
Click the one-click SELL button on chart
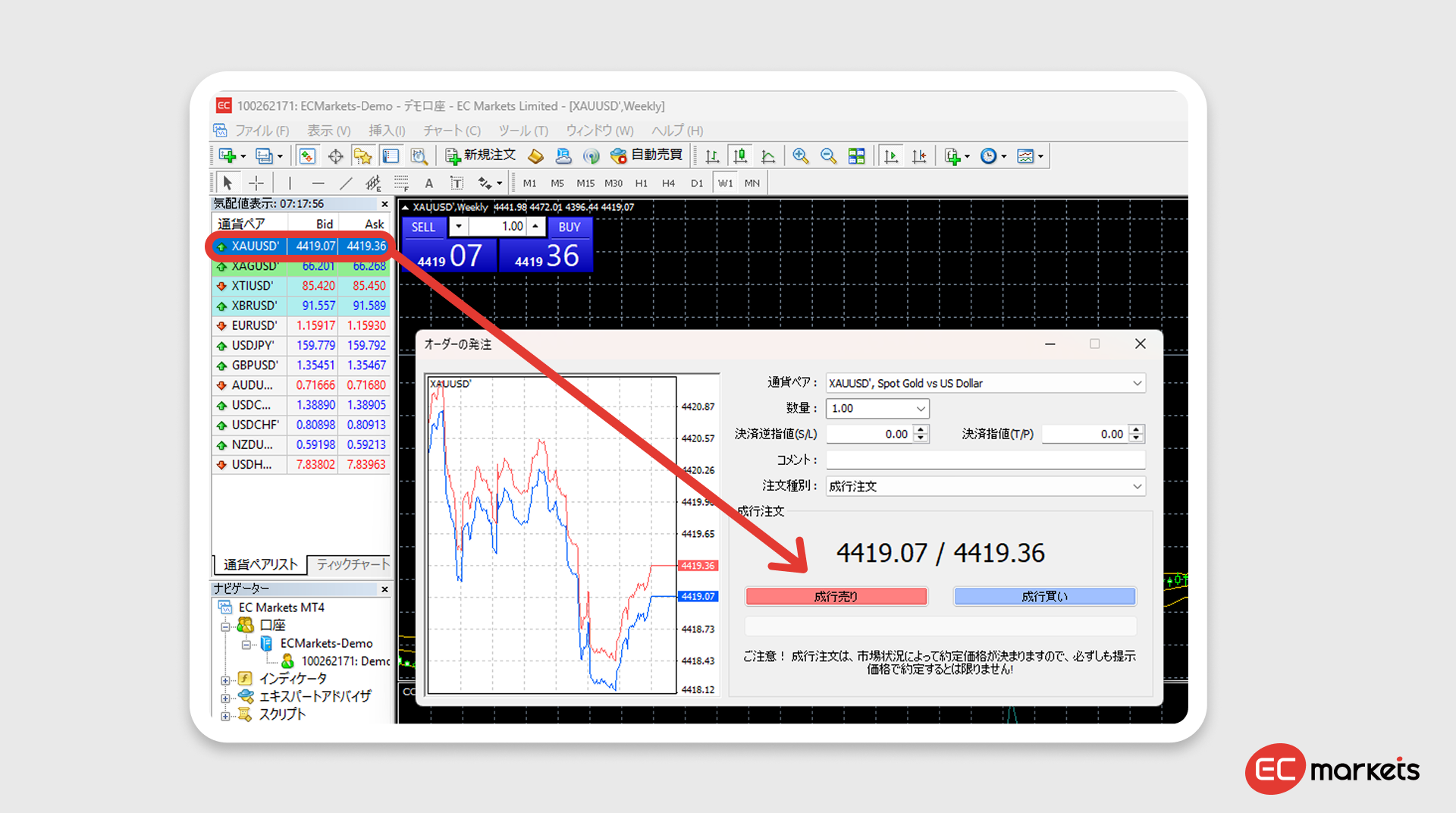pos(423,227)
